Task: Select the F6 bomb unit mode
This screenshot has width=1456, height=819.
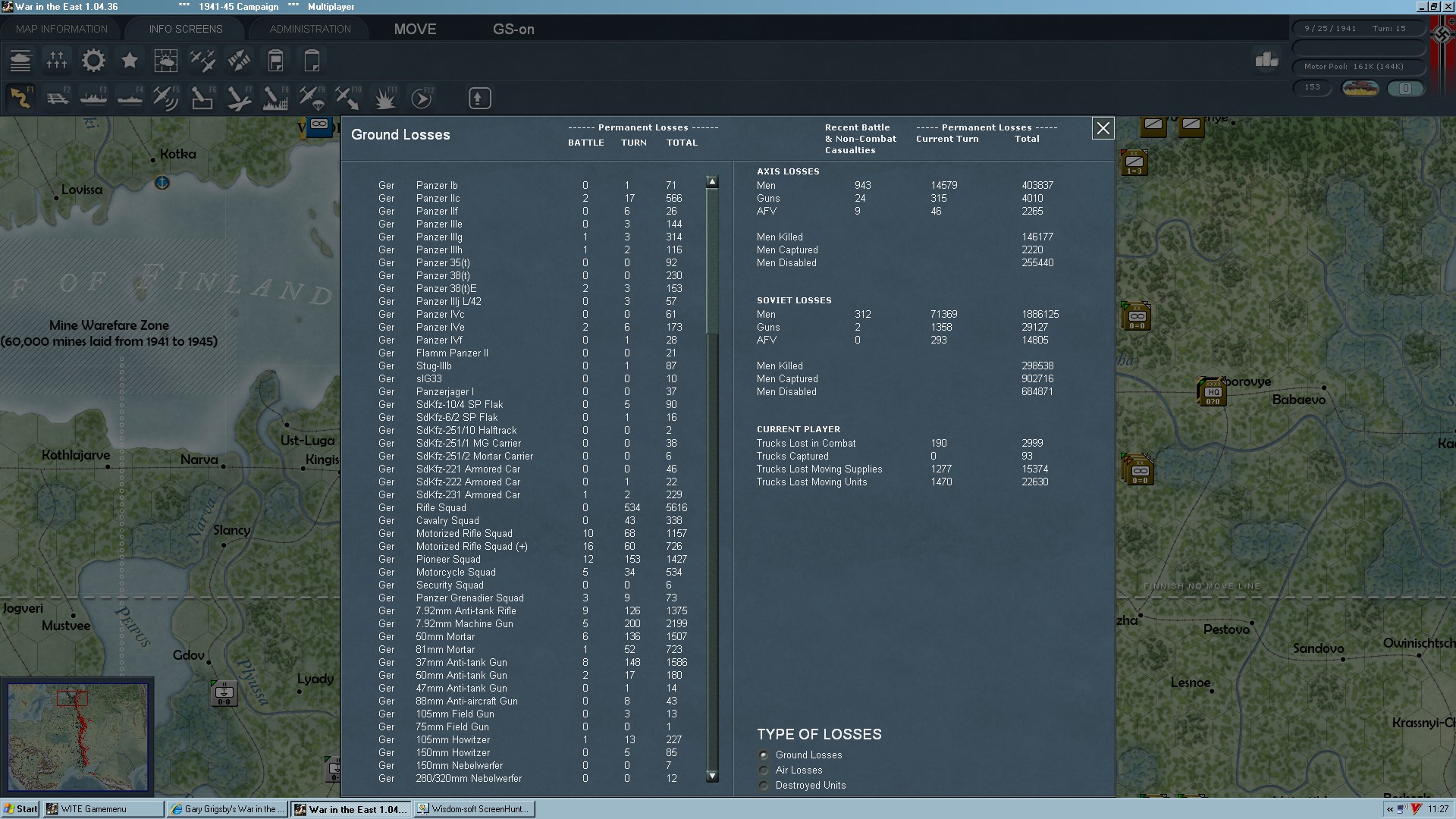Action: click(x=202, y=98)
